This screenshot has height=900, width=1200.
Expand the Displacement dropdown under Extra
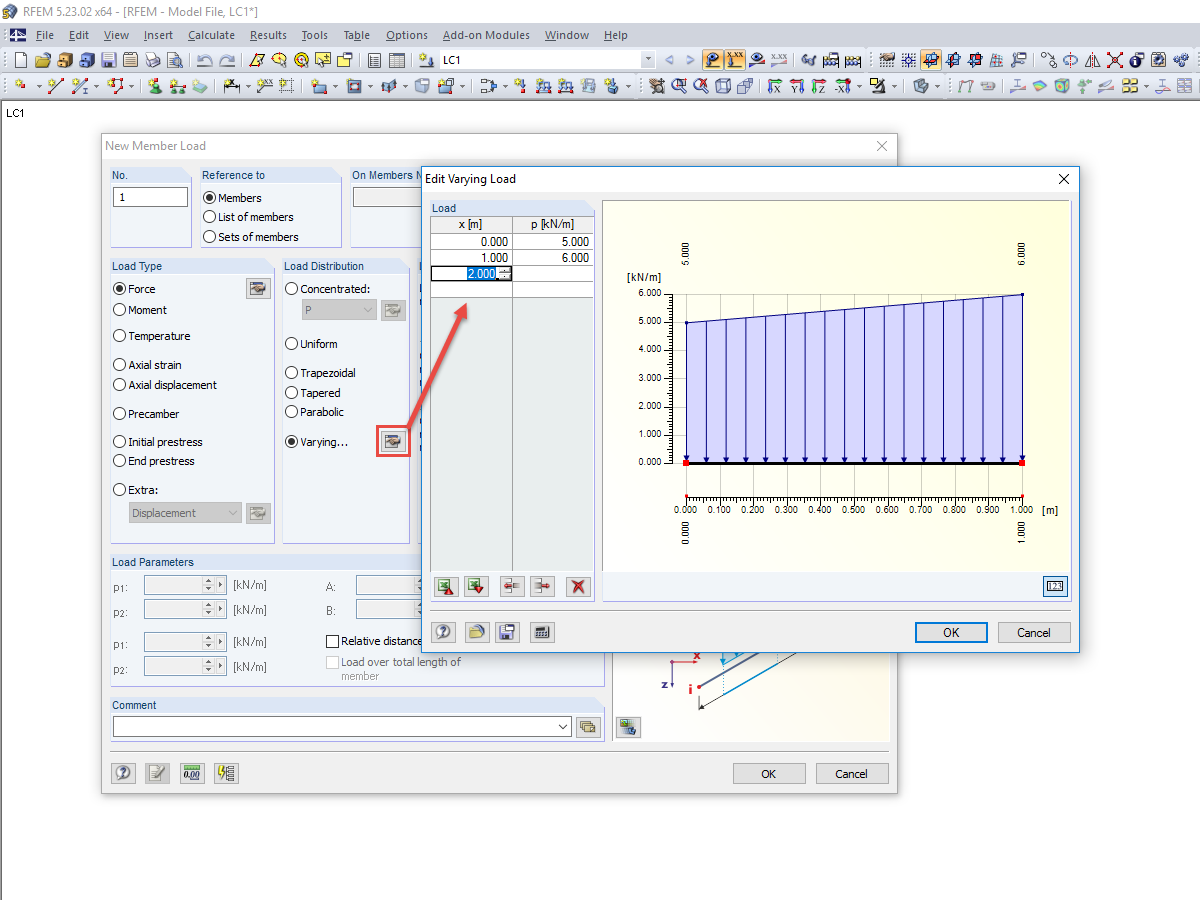233,513
